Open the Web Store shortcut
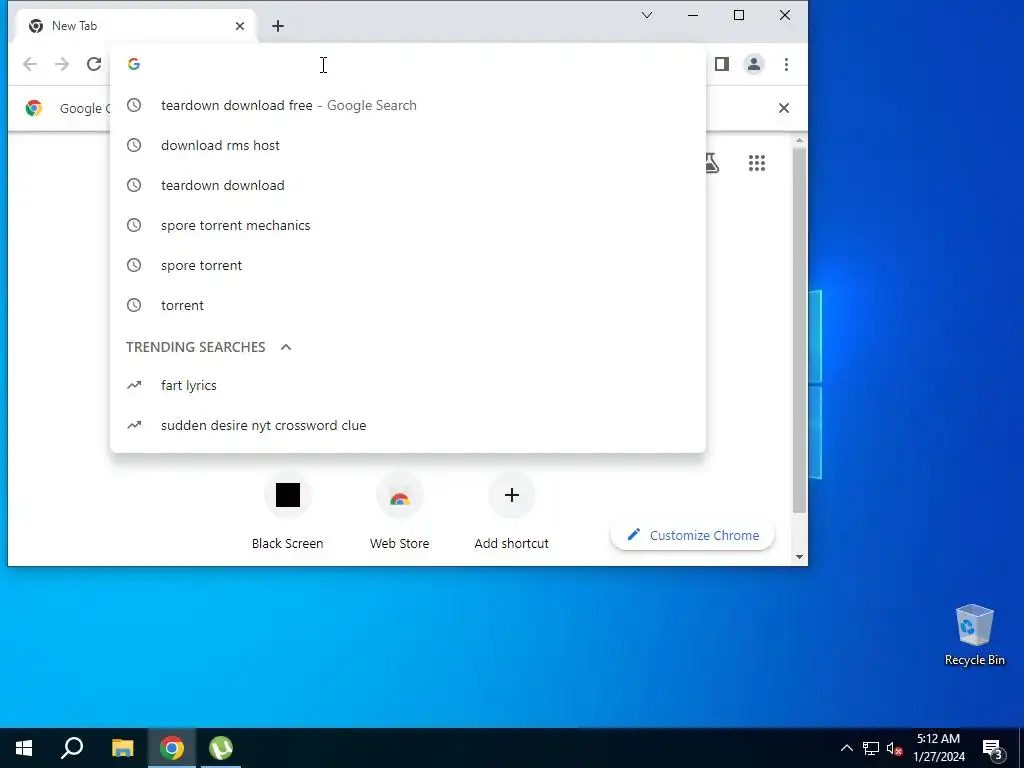The image size is (1024, 768). point(400,513)
